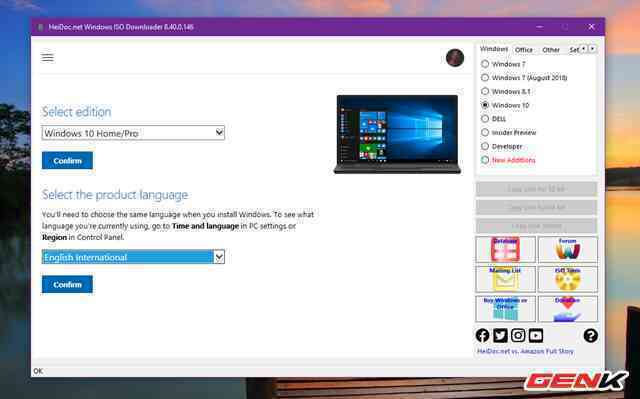Open Buy Windows or Office tile
Image resolution: width=640 pixels, height=399 pixels.
tap(505, 309)
